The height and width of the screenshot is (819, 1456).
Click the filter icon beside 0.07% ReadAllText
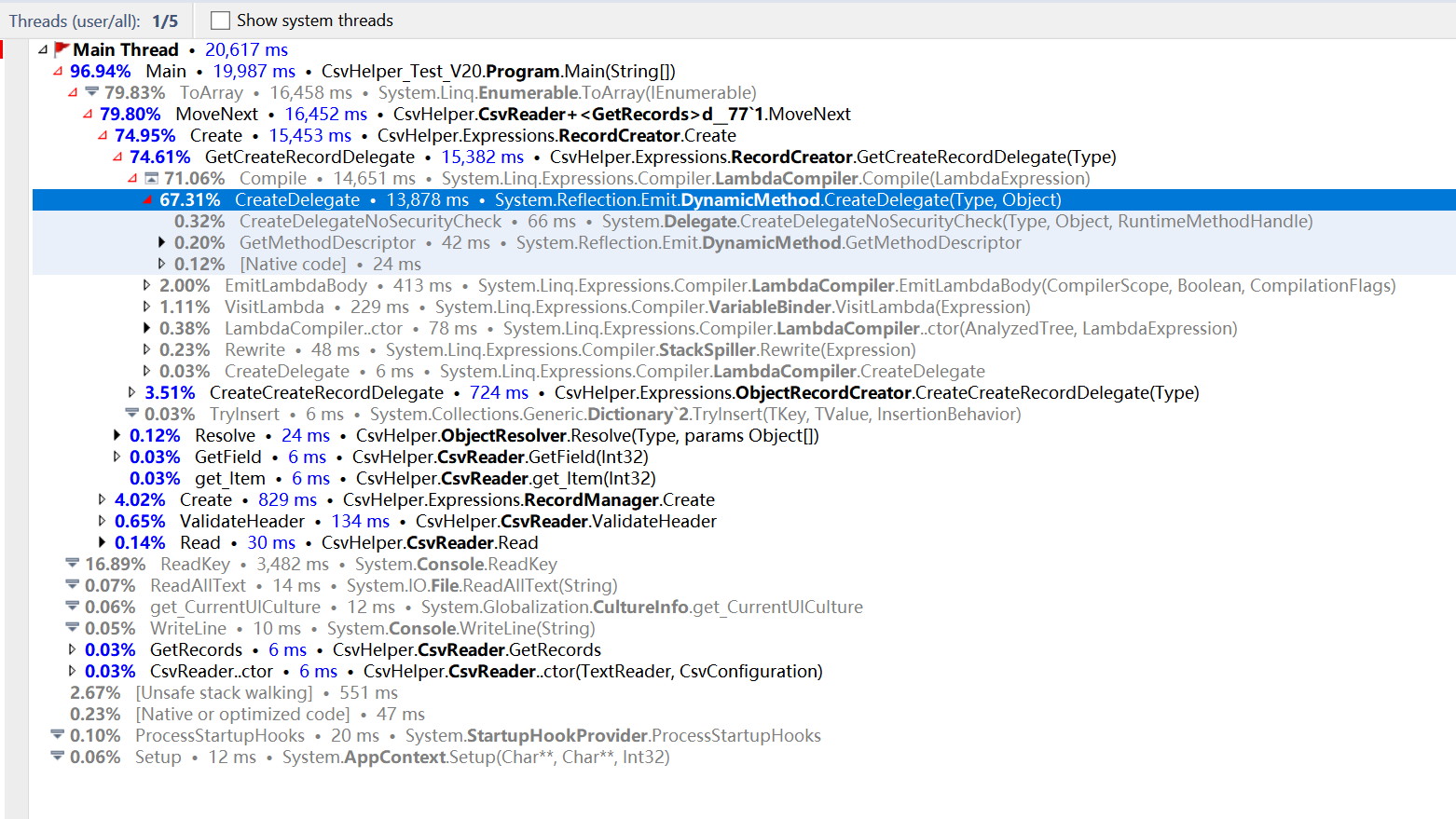(x=72, y=584)
